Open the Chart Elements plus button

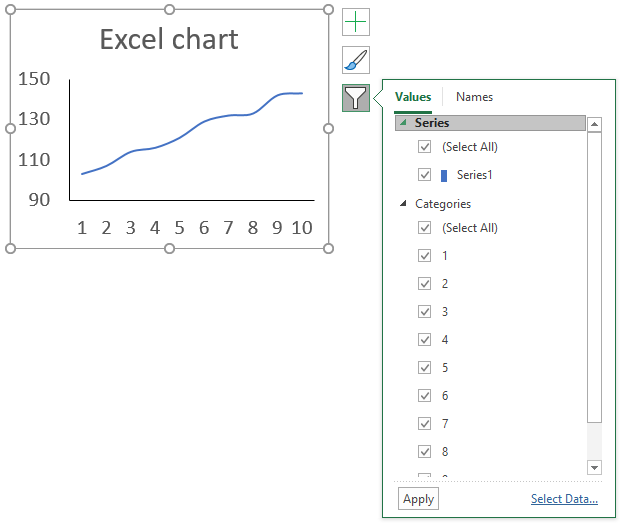pos(355,22)
